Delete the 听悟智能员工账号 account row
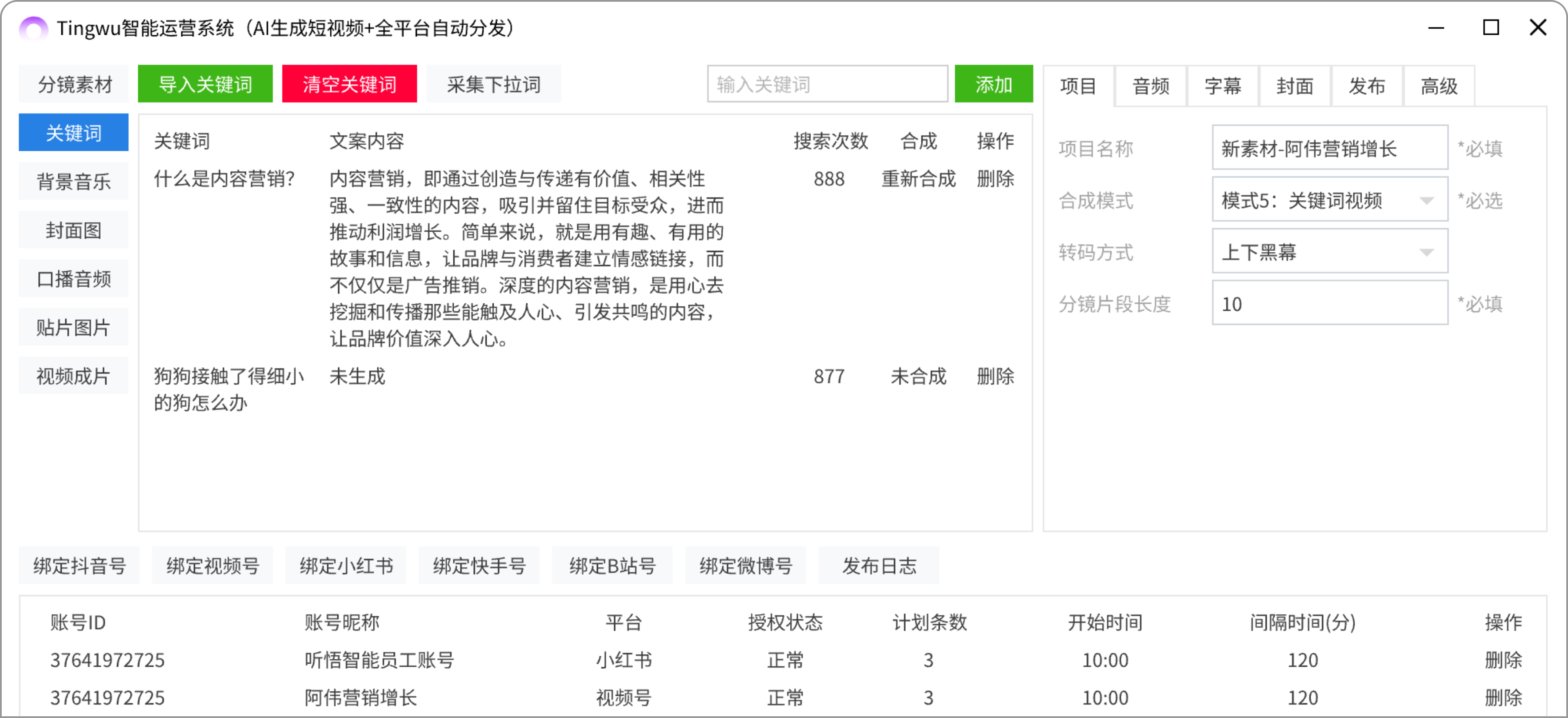Viewport: 1568px width, 718px height. (x=1503, y=660)
